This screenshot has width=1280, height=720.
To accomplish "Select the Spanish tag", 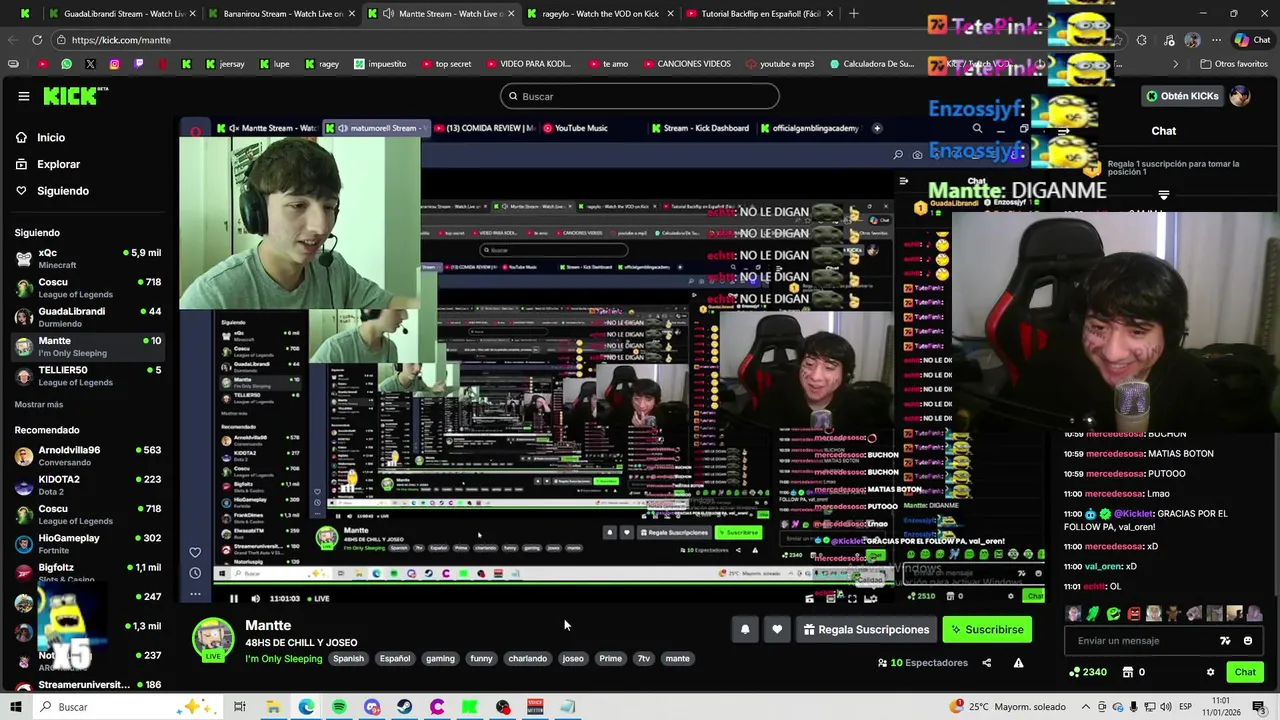I will (348, 658).
